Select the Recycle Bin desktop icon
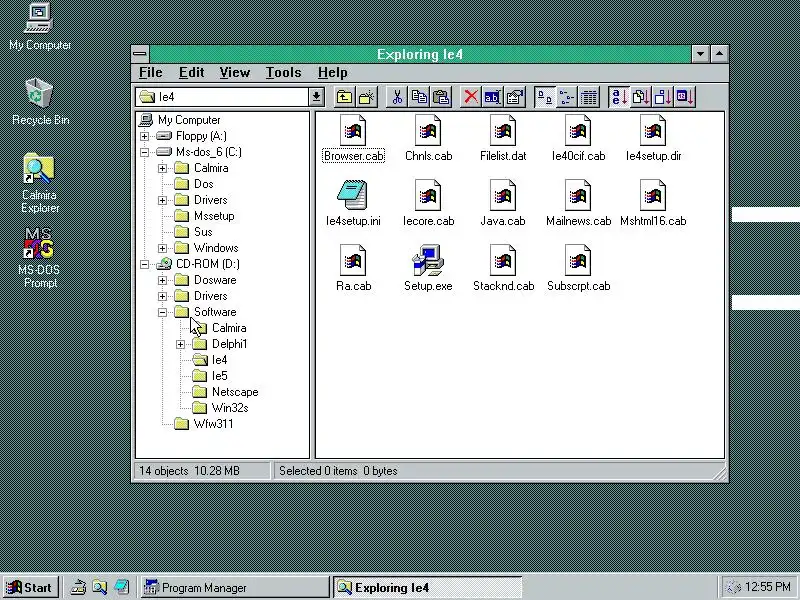Screen dimensions: 800x600 [40, 102]
